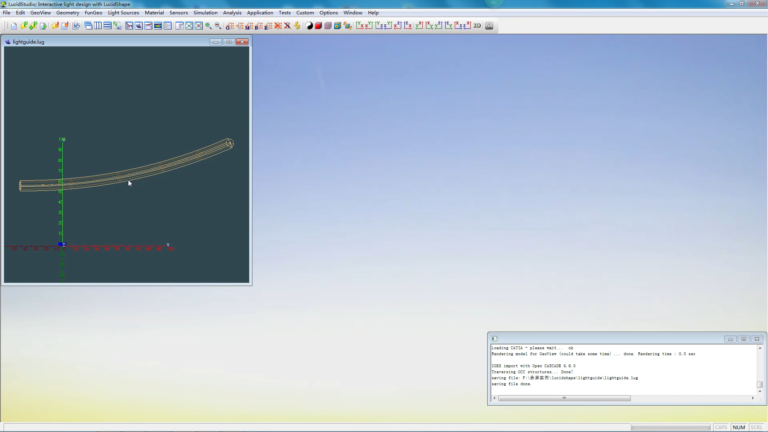Open the Material menu
The image size is (768, 432).
154,13
